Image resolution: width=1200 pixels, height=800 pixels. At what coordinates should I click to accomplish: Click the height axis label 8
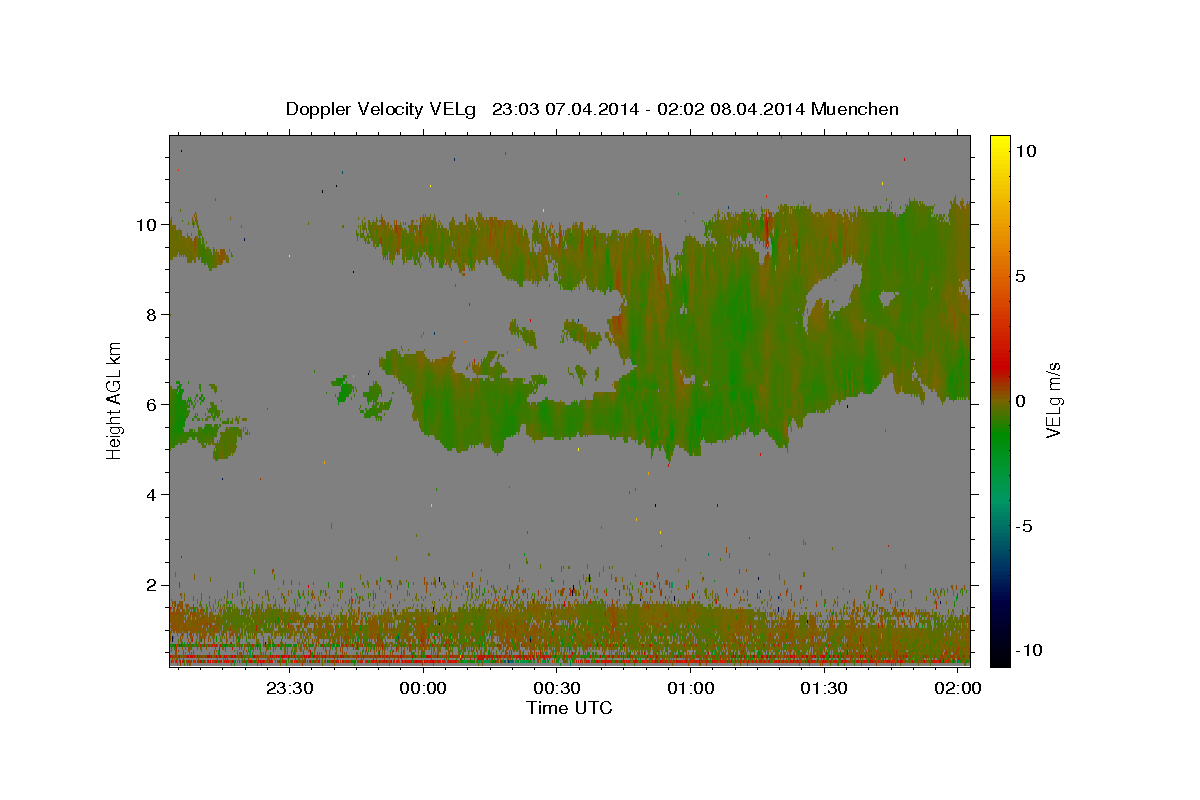152,315
